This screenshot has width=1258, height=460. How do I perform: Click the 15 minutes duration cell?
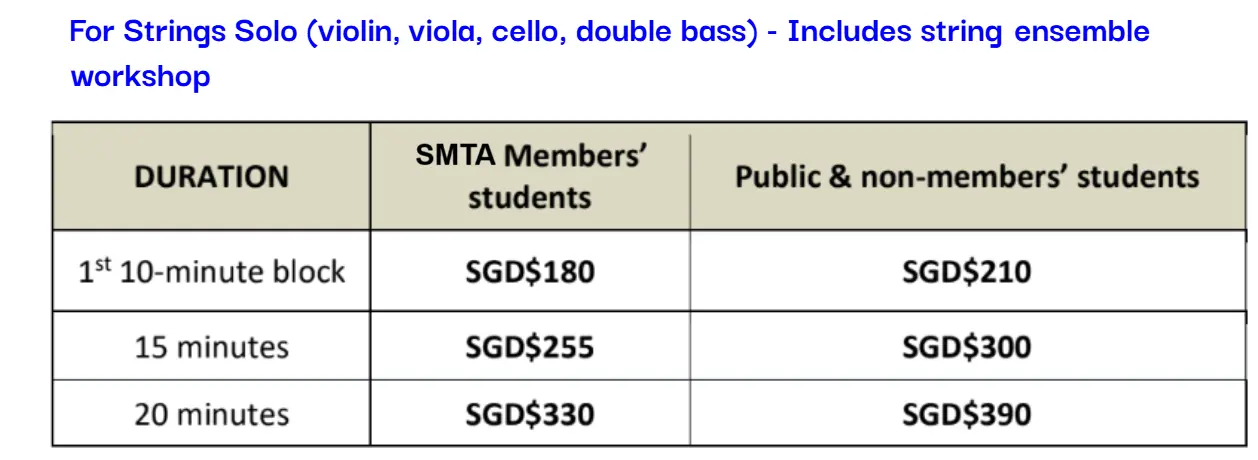[x=211, y=347]
